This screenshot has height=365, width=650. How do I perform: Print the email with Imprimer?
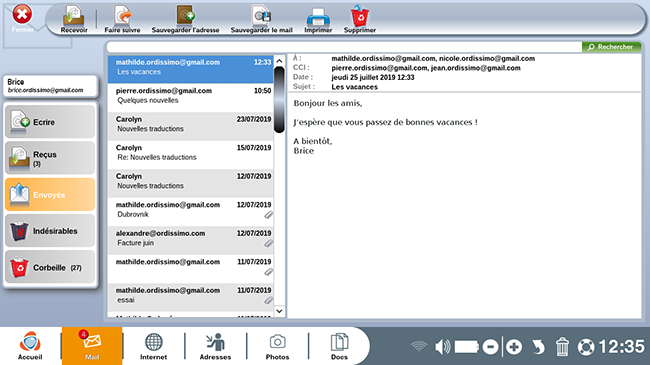[318, 19]
